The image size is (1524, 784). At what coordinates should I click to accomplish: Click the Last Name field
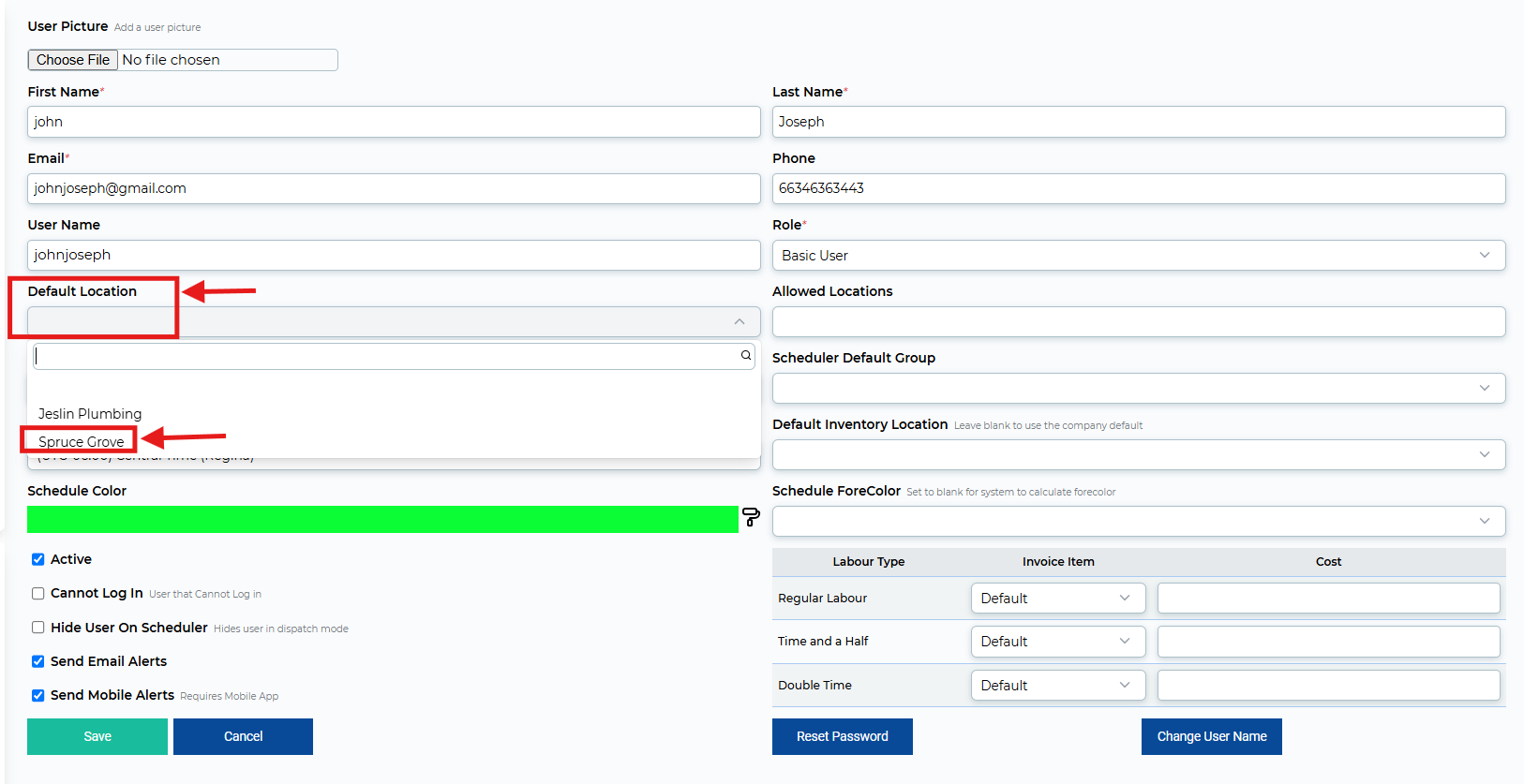(1139, 122)
